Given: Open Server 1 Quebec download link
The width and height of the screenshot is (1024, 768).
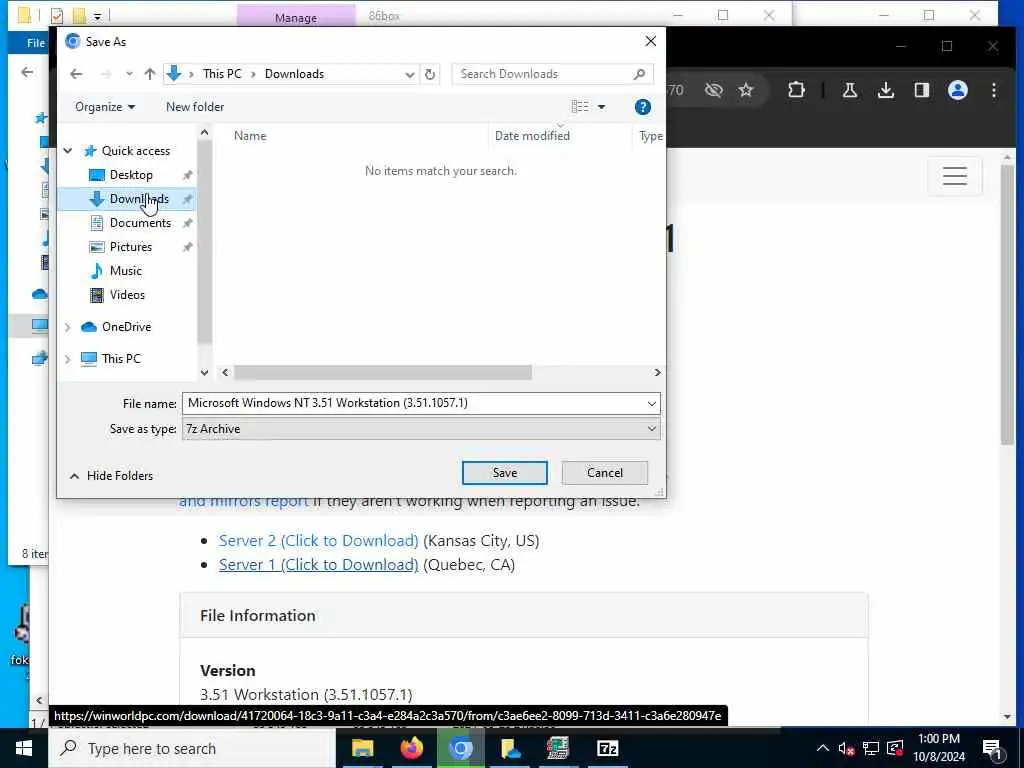Looking at the screenshot, I should pyautogui.click(x=318, y=565).
